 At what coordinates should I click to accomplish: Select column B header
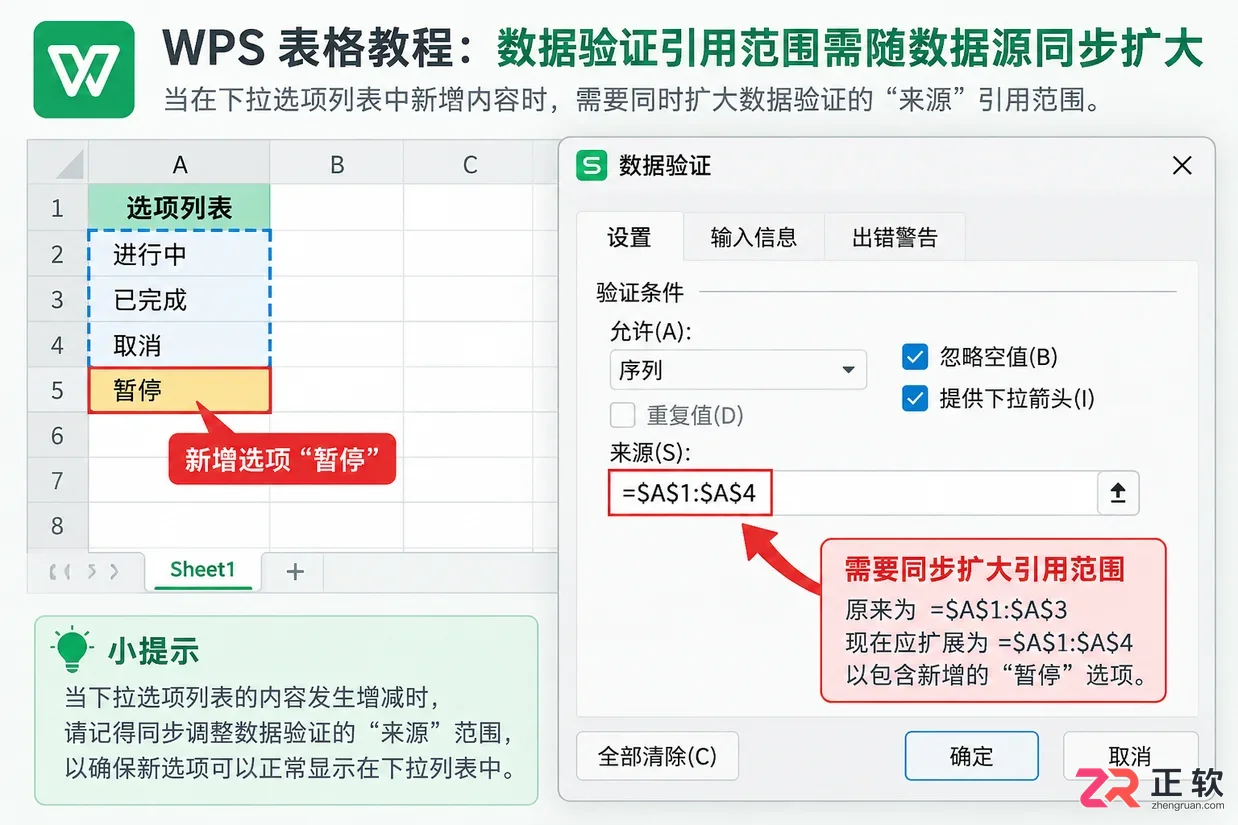[337, 164]
